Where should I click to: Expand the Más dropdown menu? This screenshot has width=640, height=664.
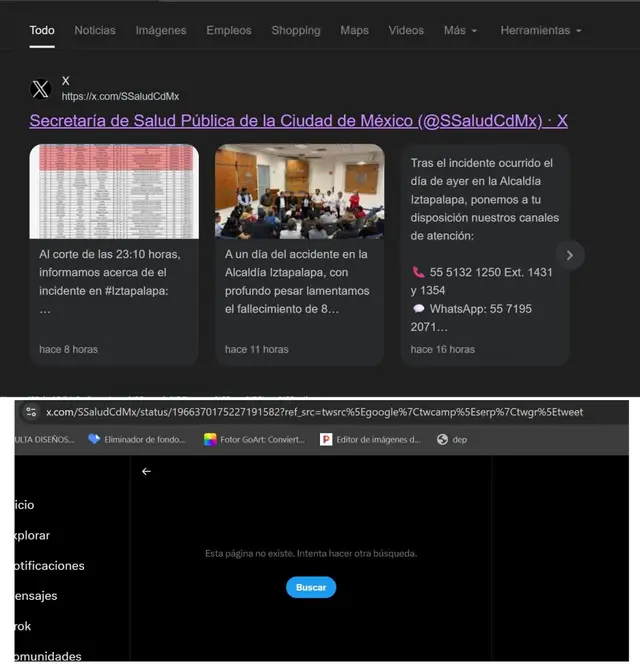(x=460, y=30)
